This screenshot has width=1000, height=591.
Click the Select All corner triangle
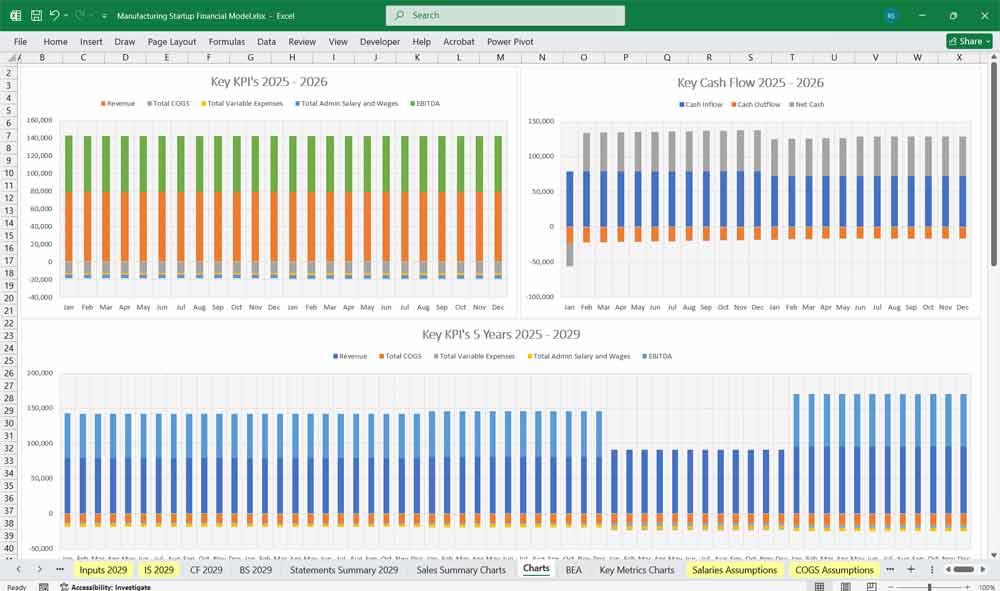point(11,58)
